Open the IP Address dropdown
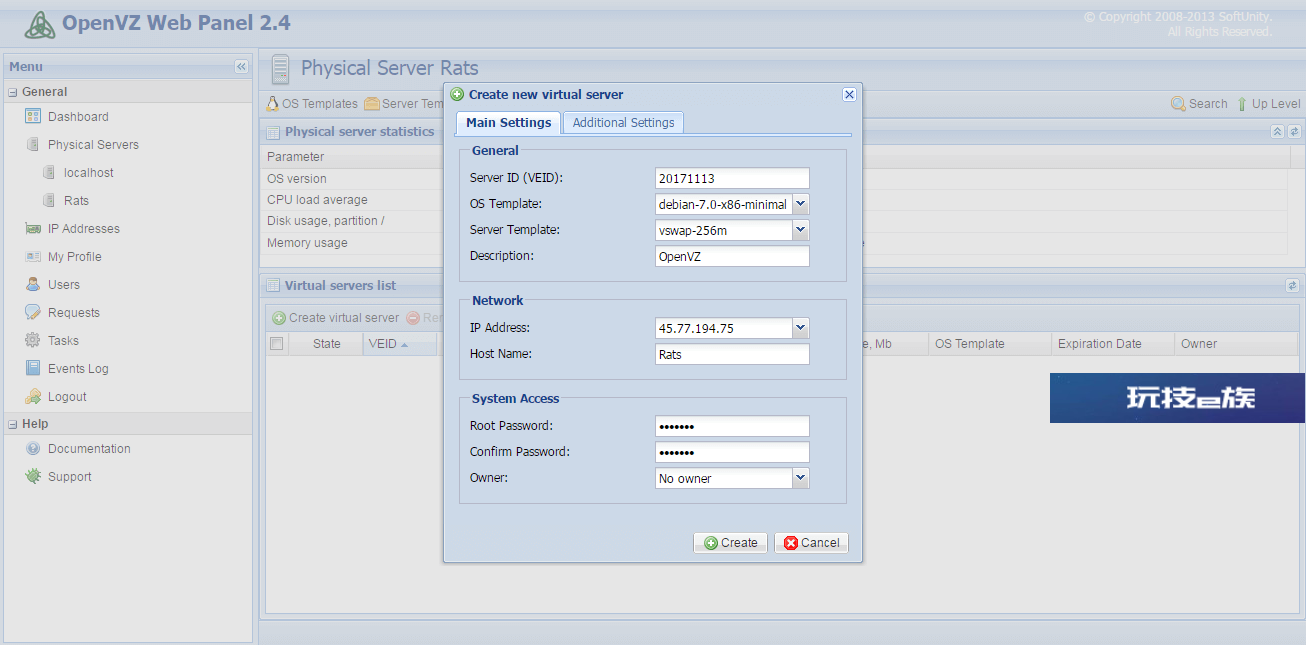 (800, 328)
